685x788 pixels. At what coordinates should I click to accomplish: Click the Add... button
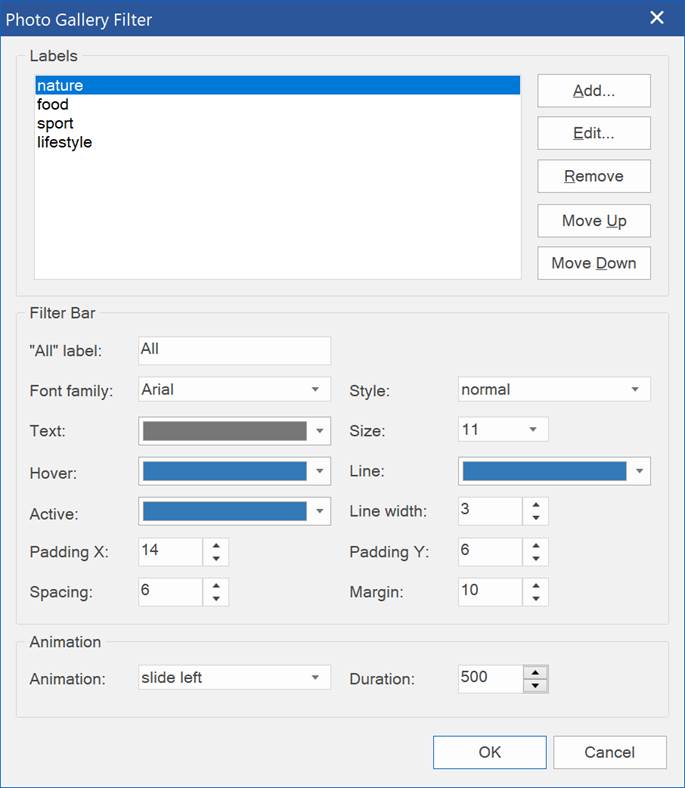pyautogui.click(x=594, y=91)
